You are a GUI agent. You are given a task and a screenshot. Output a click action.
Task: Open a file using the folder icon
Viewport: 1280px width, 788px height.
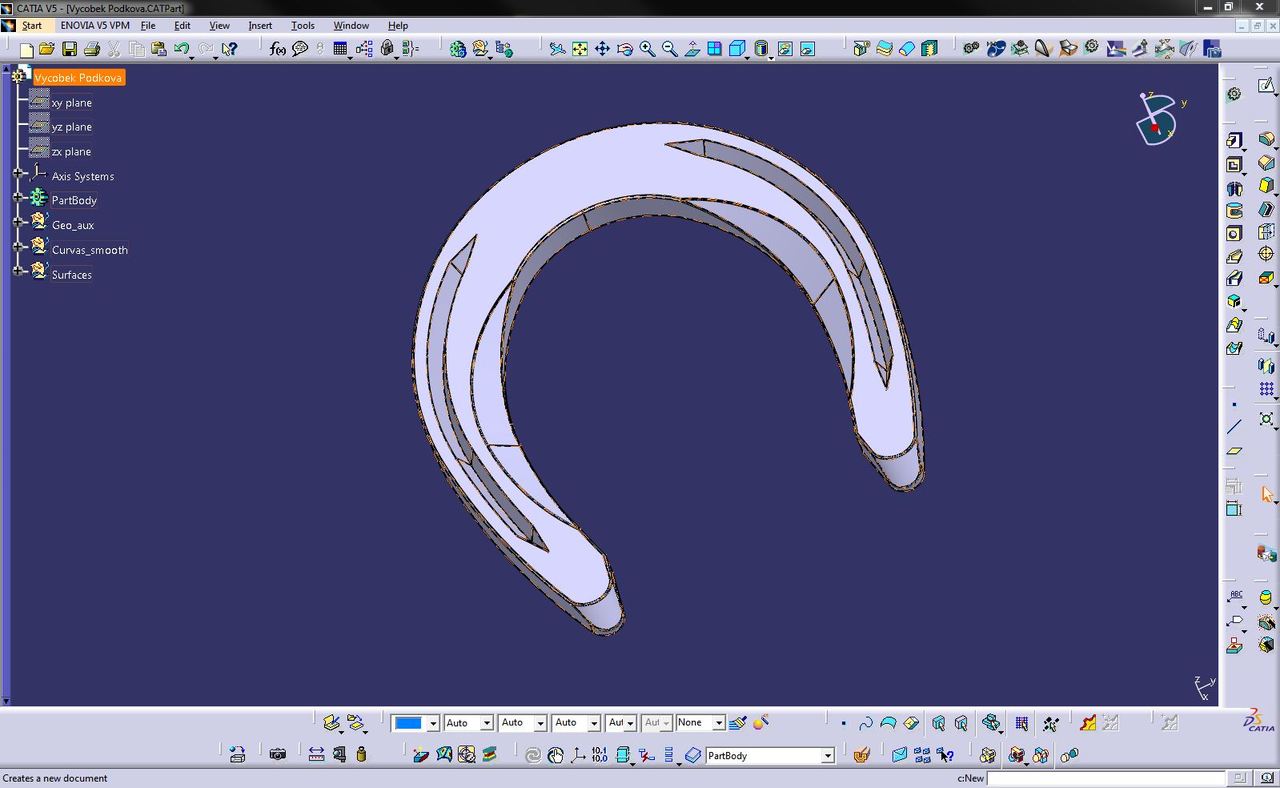click(x=47, y=49)
